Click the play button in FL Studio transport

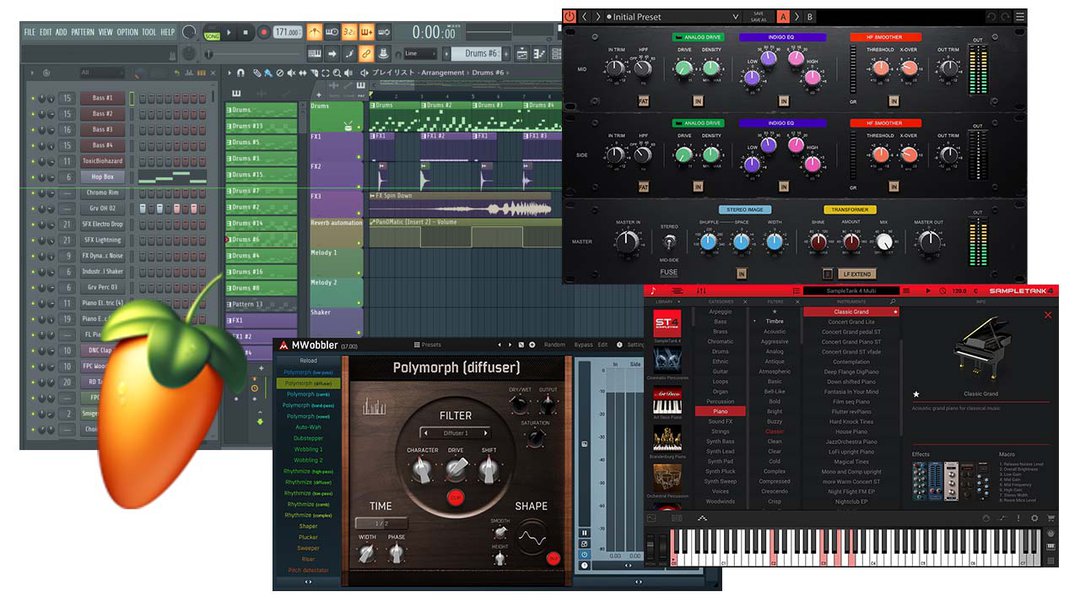point(229,32)
